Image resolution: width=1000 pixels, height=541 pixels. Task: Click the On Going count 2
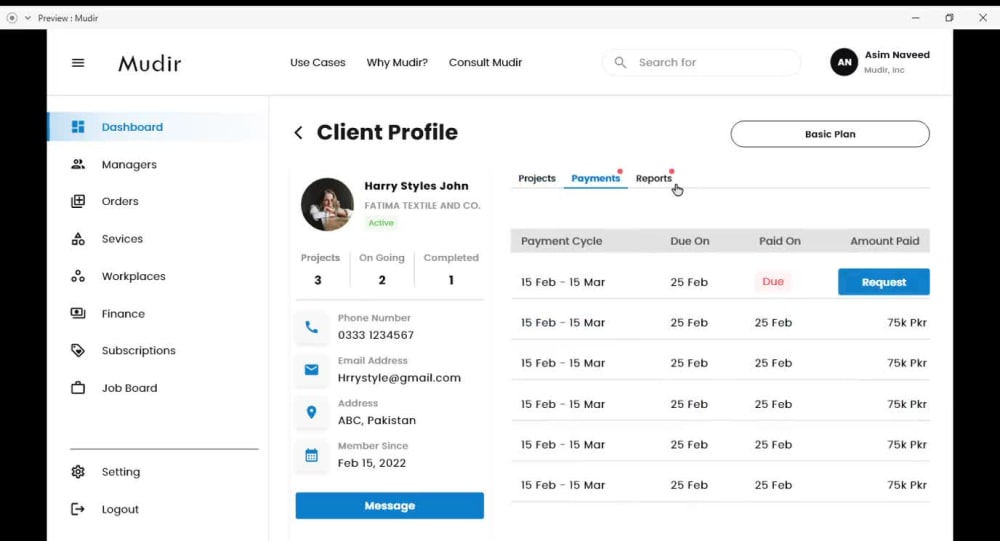coord(382,280)
